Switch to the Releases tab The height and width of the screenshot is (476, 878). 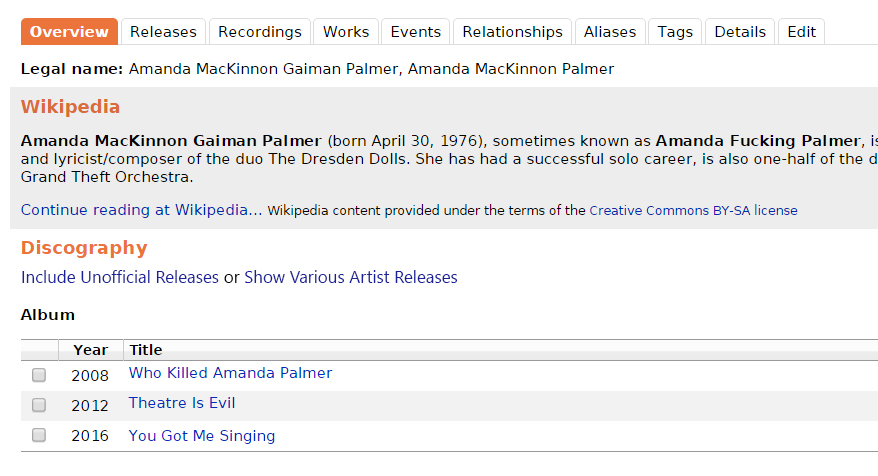164,32
